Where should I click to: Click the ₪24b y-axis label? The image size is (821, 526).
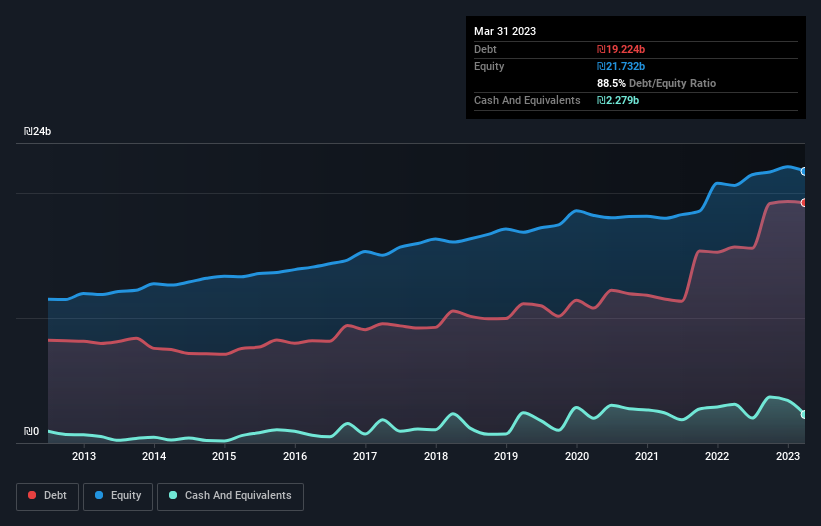(x=37, y=131)
